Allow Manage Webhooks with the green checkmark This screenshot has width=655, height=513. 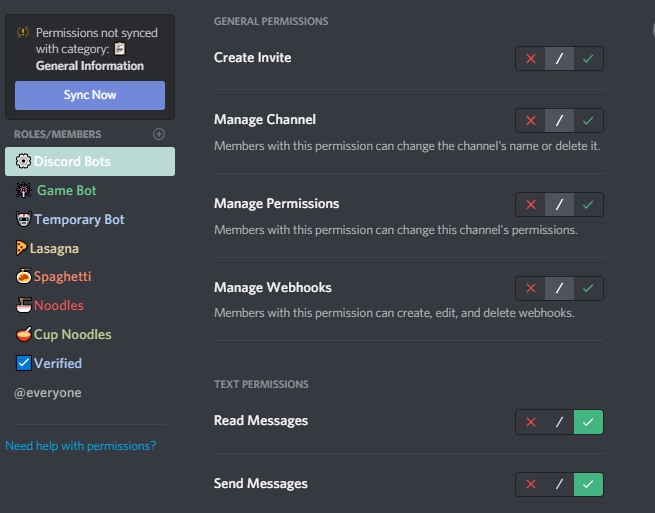coord(589,288)
